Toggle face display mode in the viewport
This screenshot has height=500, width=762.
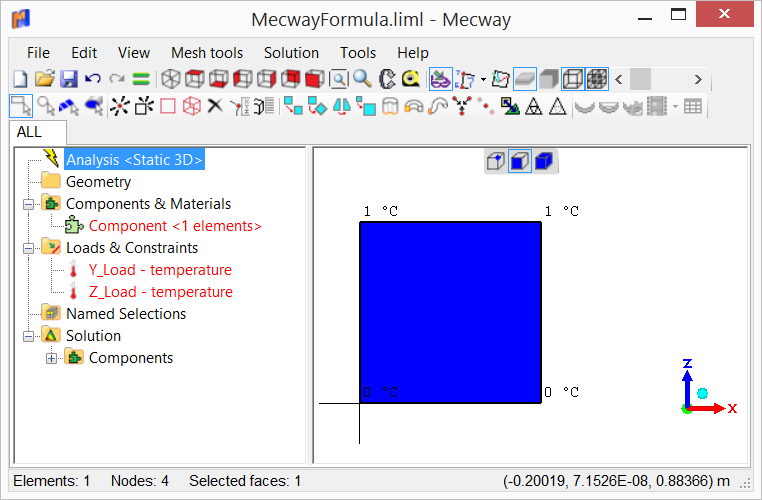coord(520,161)
